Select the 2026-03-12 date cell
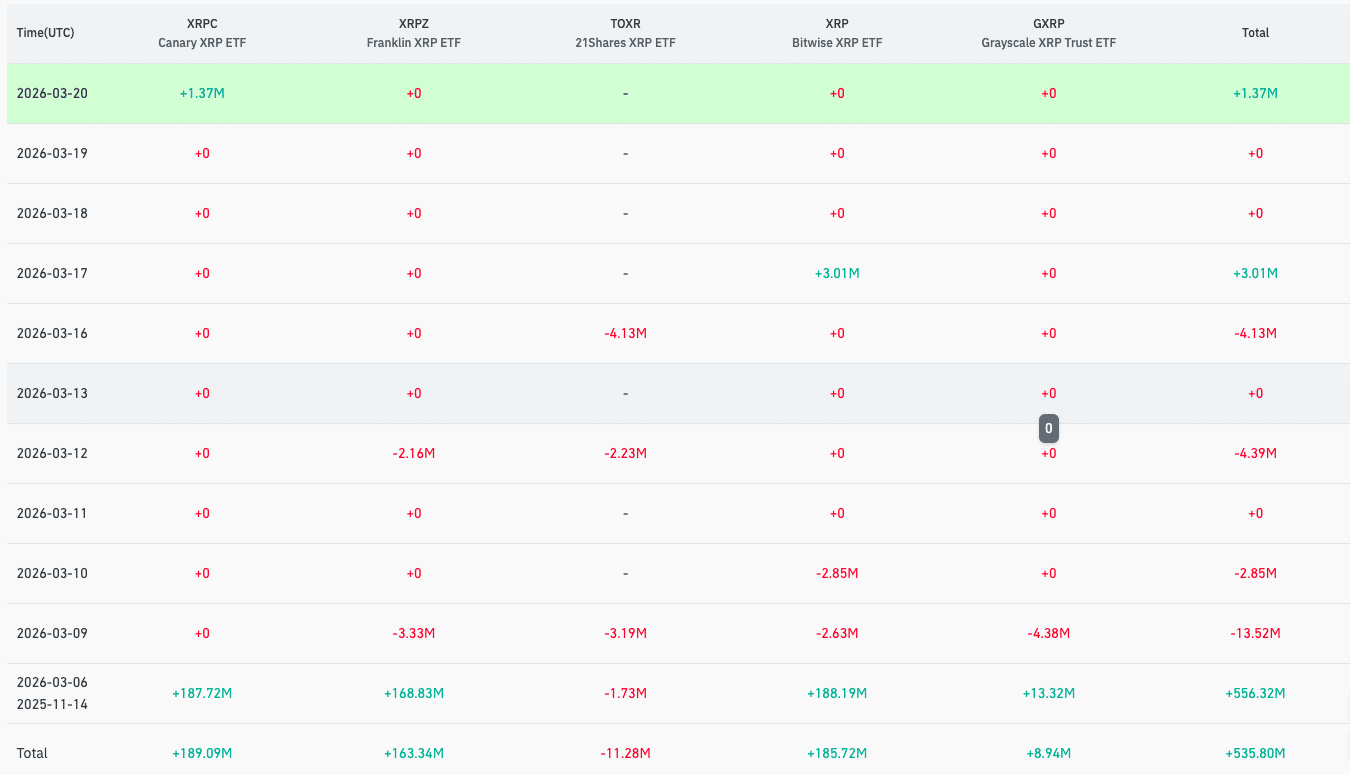This screenshot has width=1350, height=775. [x=52, y=453]
